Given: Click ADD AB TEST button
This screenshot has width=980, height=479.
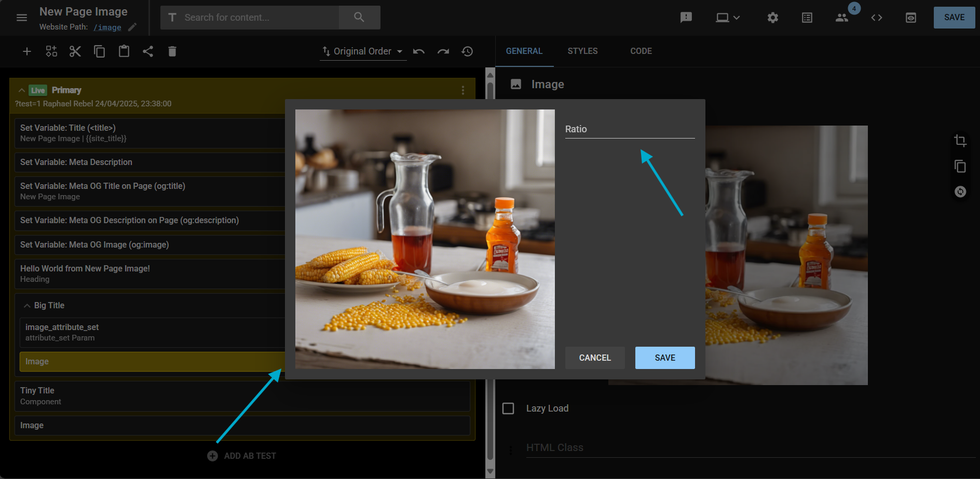Looking at the screenshot, I should click(x=242, y=456).
